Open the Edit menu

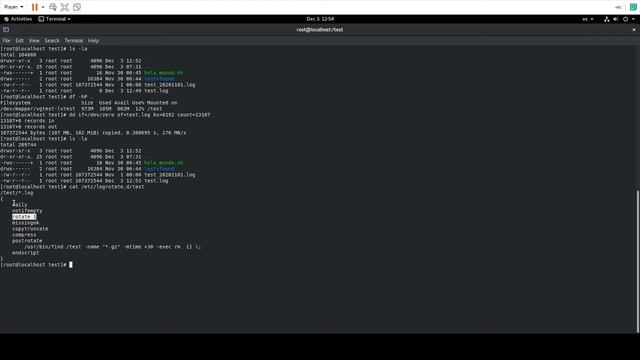tap(20, 40)
